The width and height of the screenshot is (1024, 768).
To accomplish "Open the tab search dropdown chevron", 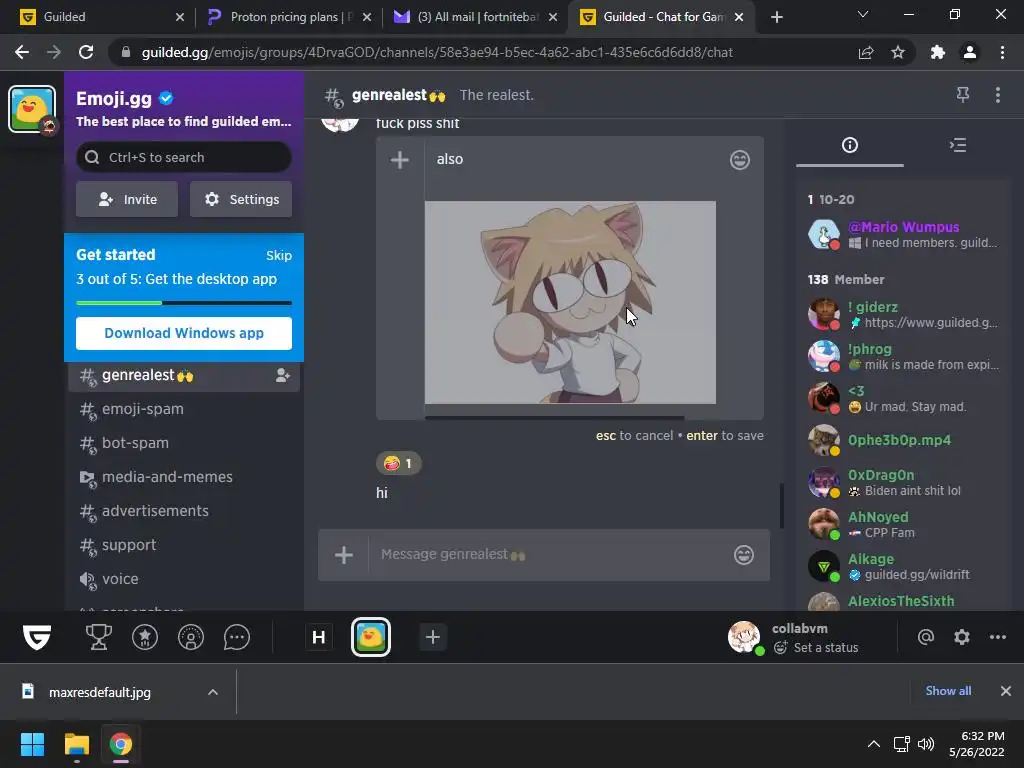I will coord(863,14).
